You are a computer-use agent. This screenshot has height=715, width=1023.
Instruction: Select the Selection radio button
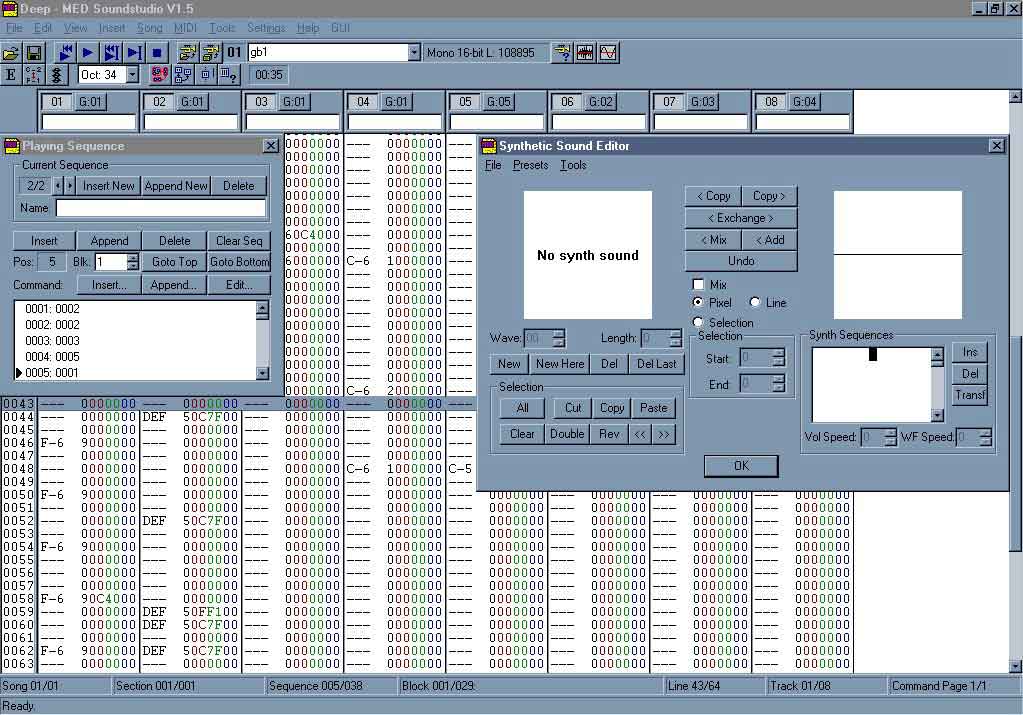point(699,322)
